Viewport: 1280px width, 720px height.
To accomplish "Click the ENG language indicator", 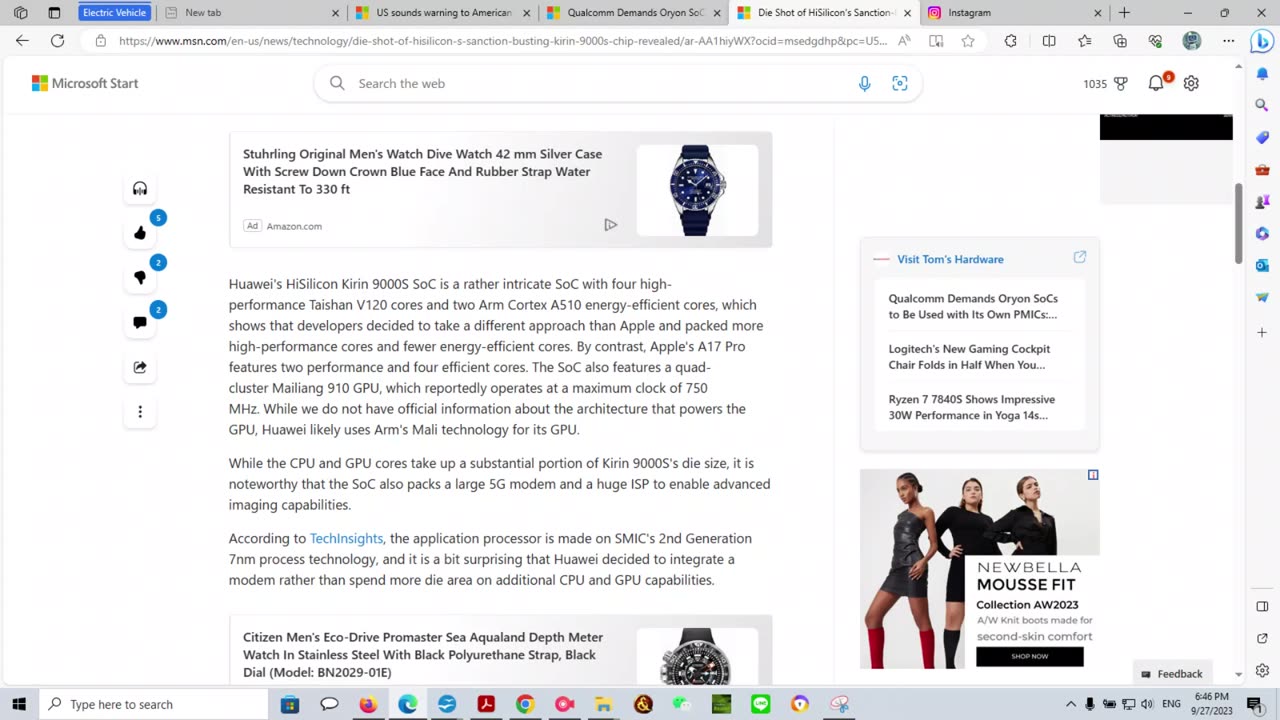I will pos(1171,704).
